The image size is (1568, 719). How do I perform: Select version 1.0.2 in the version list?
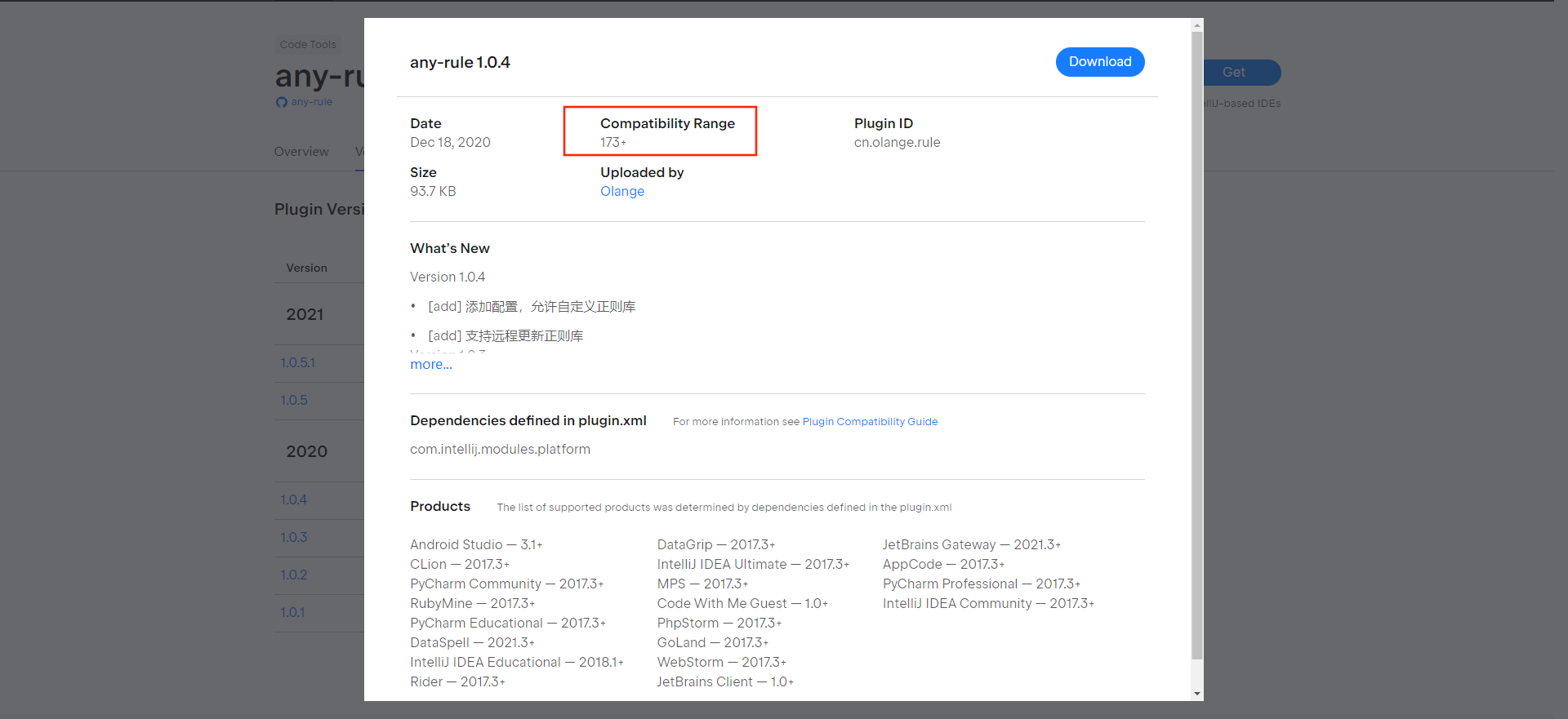(294, 575)
